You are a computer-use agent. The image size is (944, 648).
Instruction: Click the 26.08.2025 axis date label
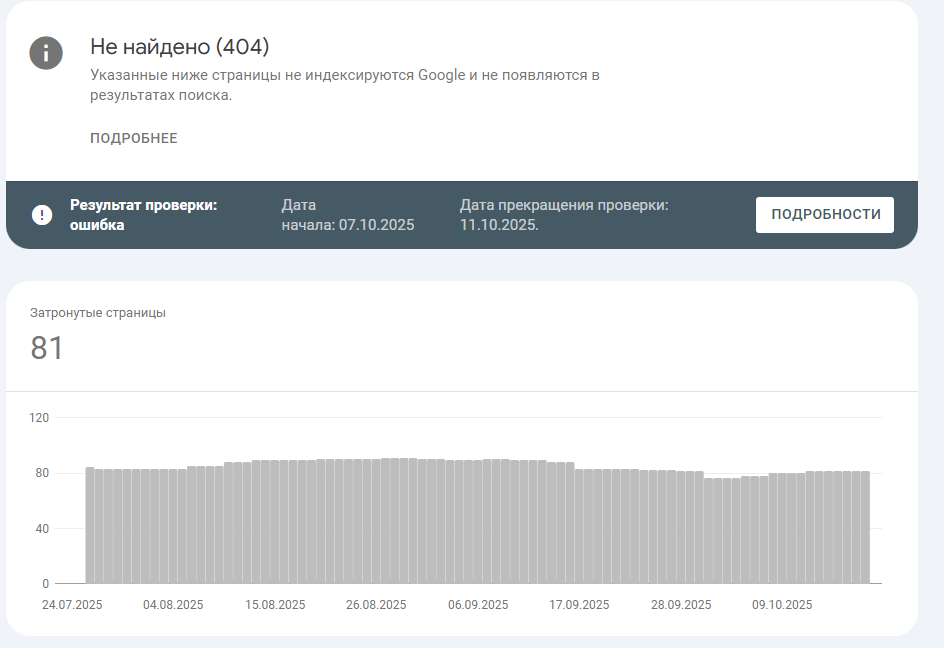pos(376,605)
